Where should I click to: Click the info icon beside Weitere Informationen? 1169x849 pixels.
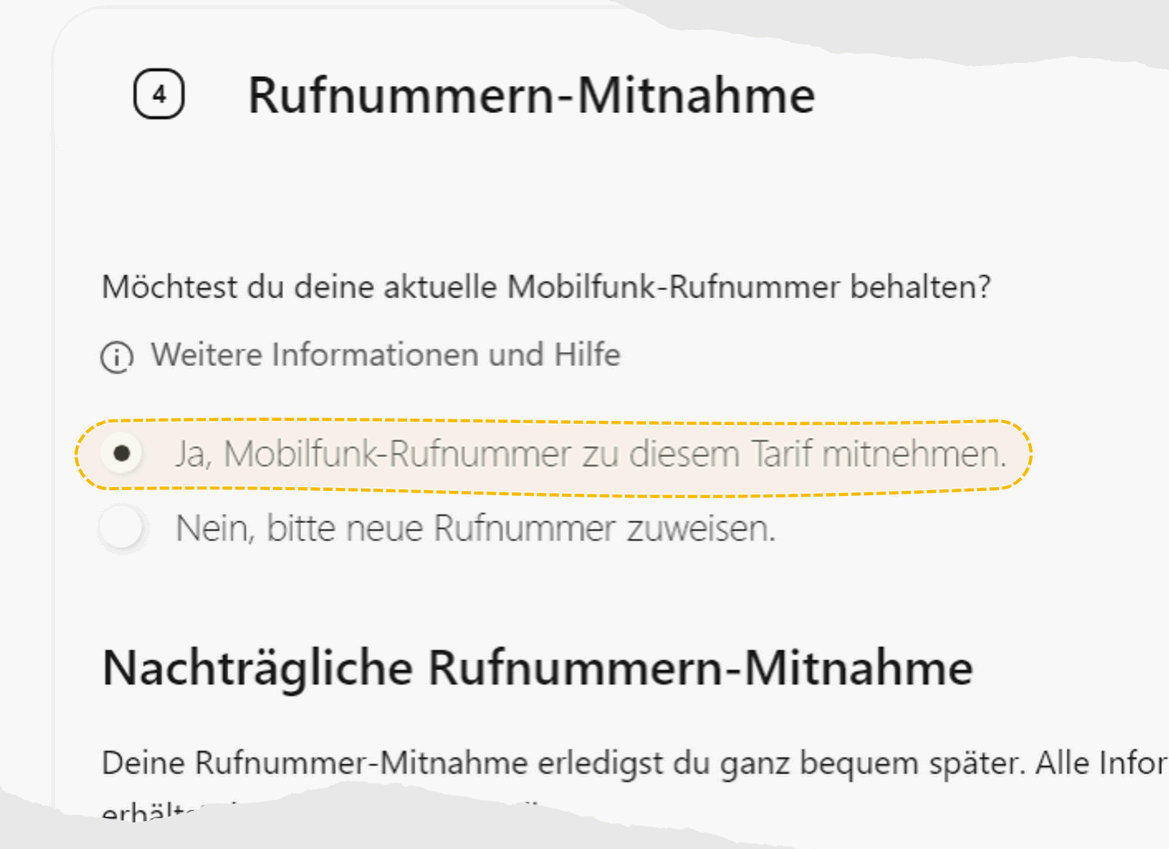(117, 354)
